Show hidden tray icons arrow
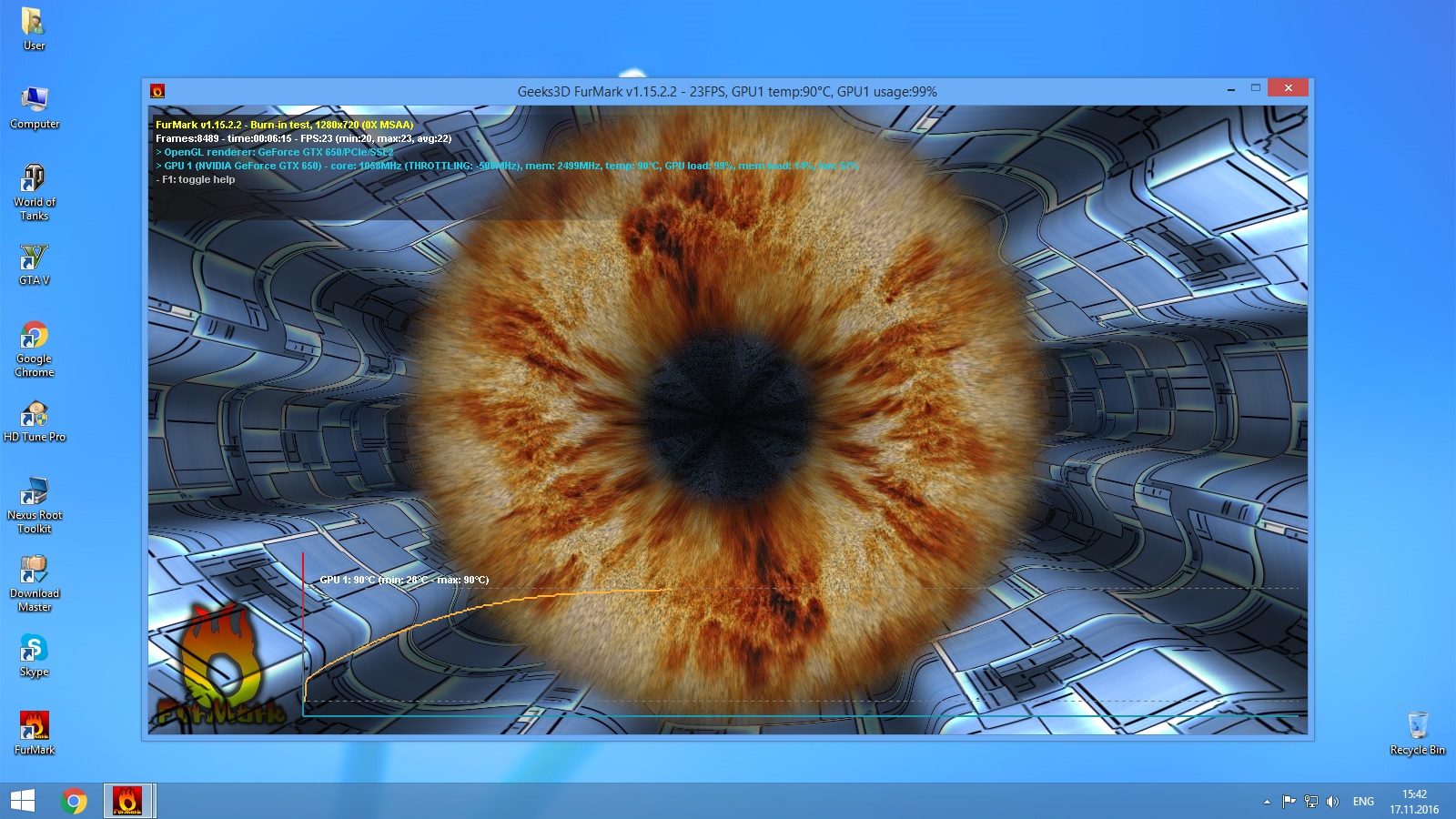The height and width of the screenshot is (819, 1456). pyautogui.click(x=1267, y=802)
